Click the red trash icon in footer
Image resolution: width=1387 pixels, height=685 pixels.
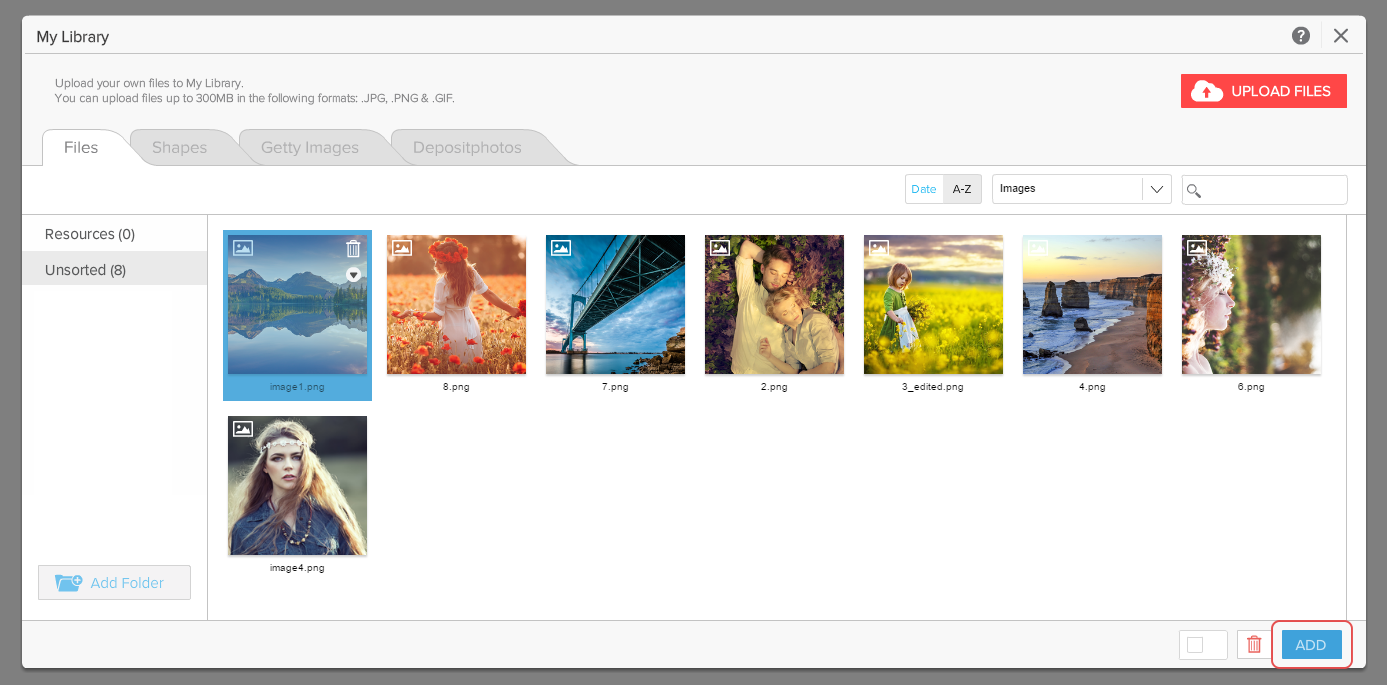(1254, 645)
